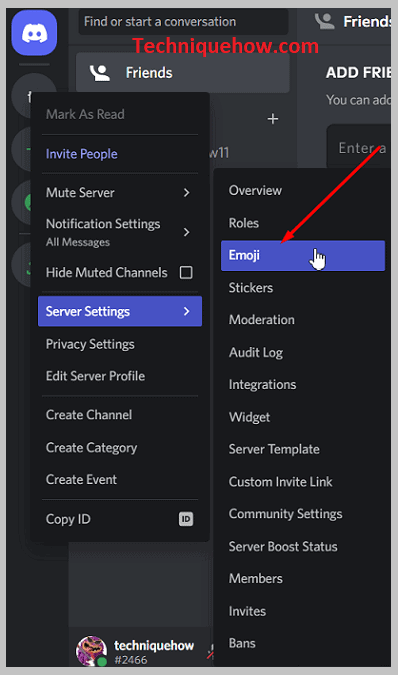
Task: Open Integrations submenu item
Action: pos(302,384)
